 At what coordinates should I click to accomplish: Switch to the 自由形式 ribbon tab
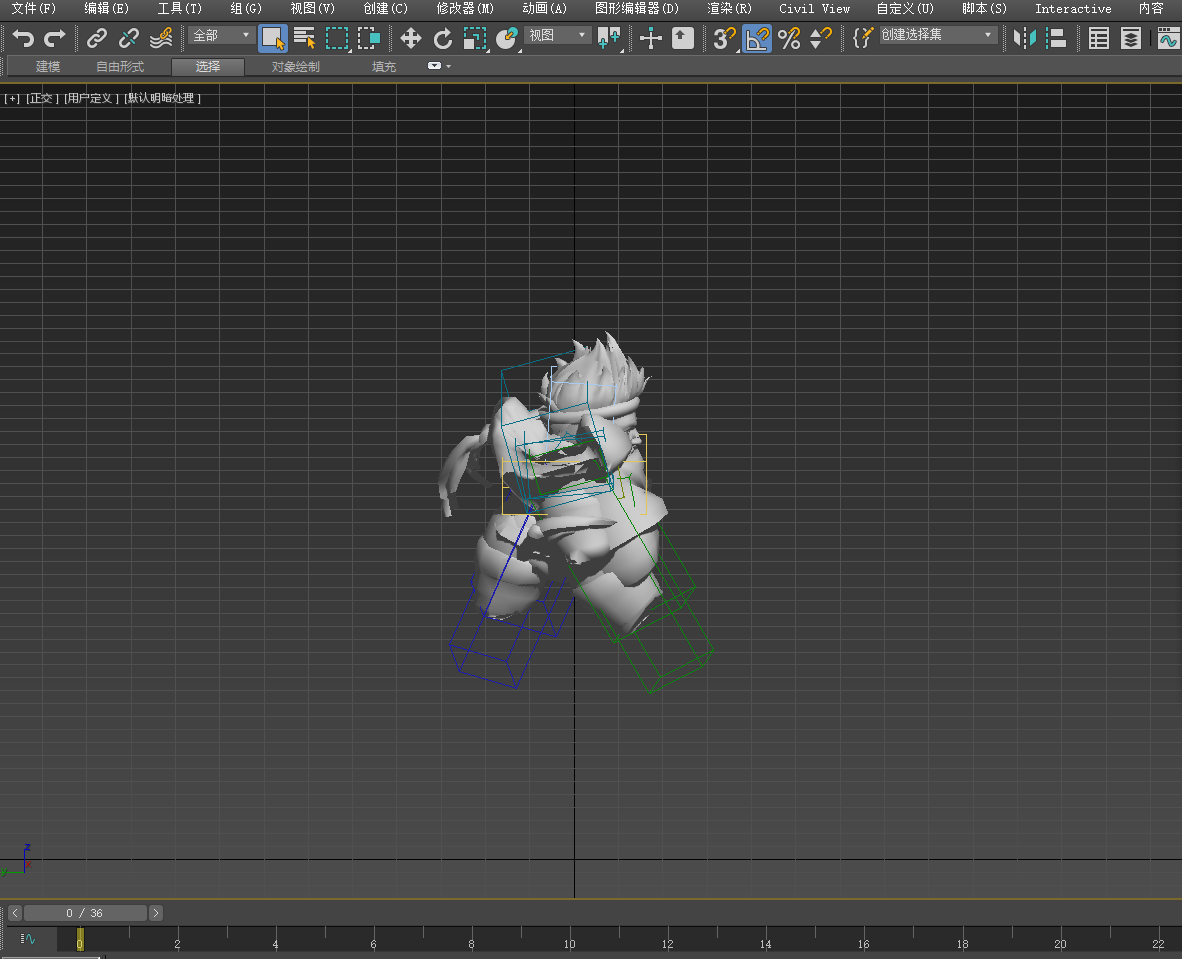coord(120,67)
